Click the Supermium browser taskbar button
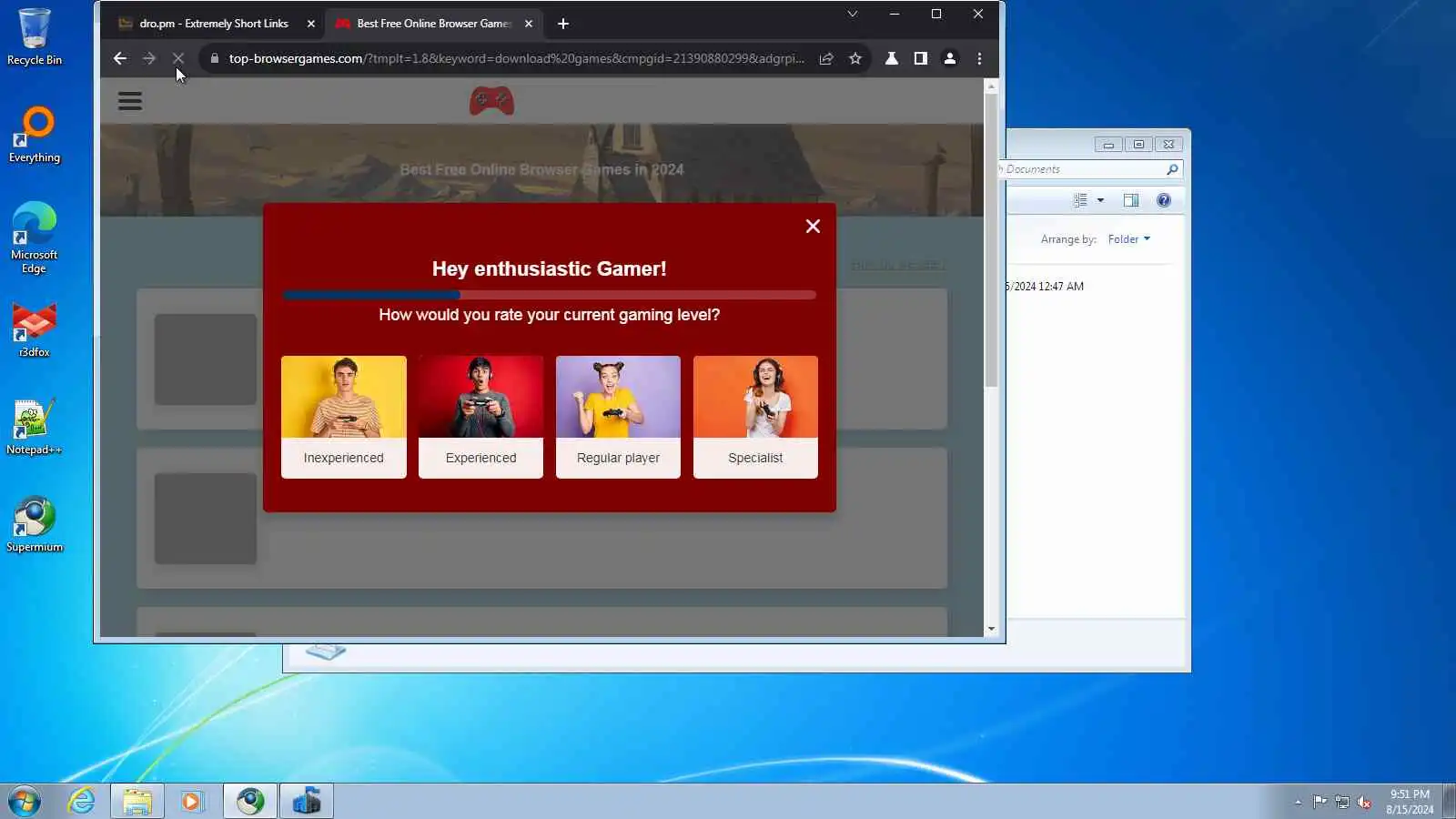Screen dimensions: 1456x819 tap(250, 802)
